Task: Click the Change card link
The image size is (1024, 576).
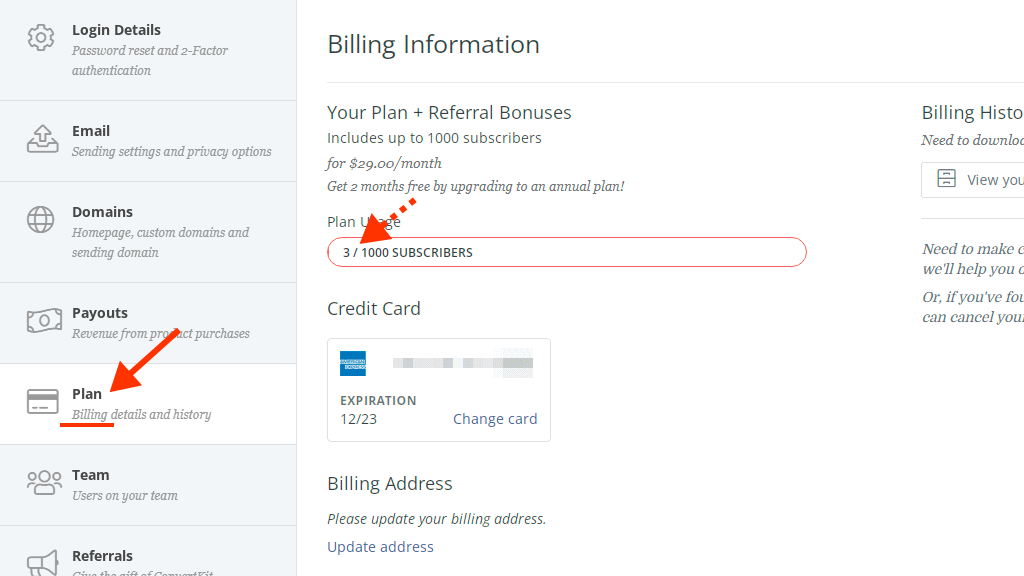Action: coord(495,419)
